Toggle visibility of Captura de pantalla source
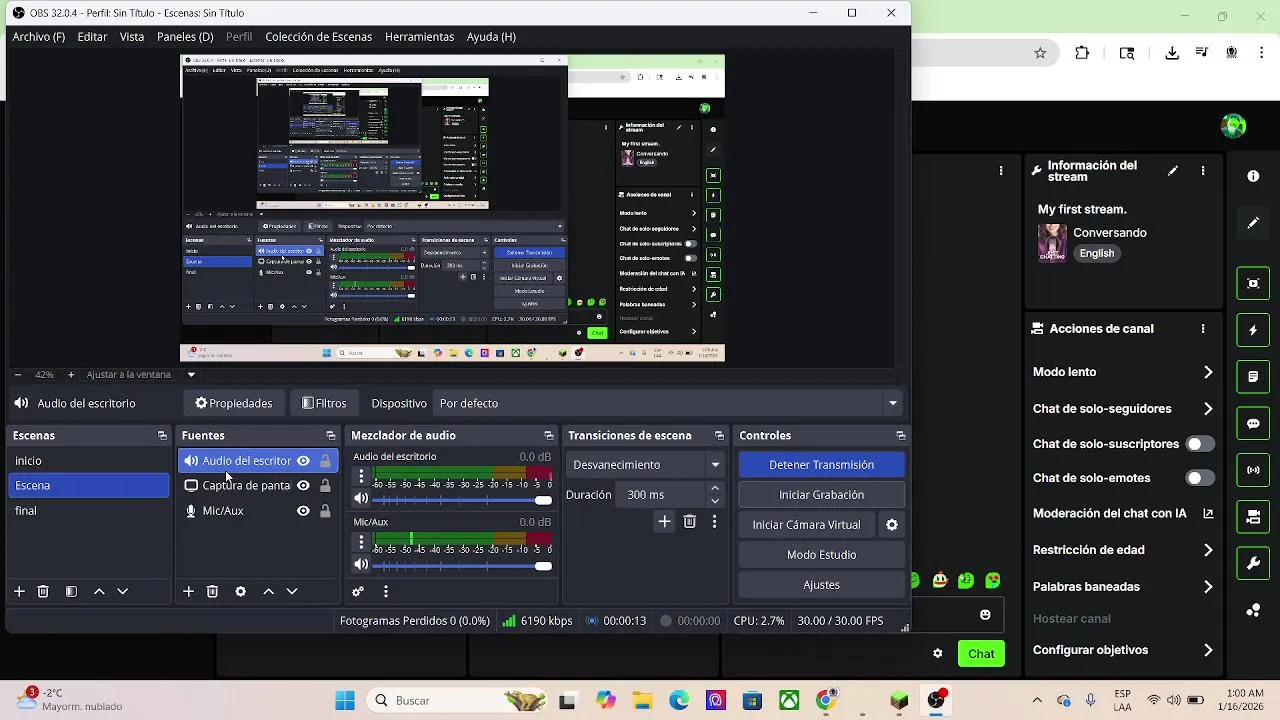The height and width of the screenshot is (720, 1280). pos(303,486)
